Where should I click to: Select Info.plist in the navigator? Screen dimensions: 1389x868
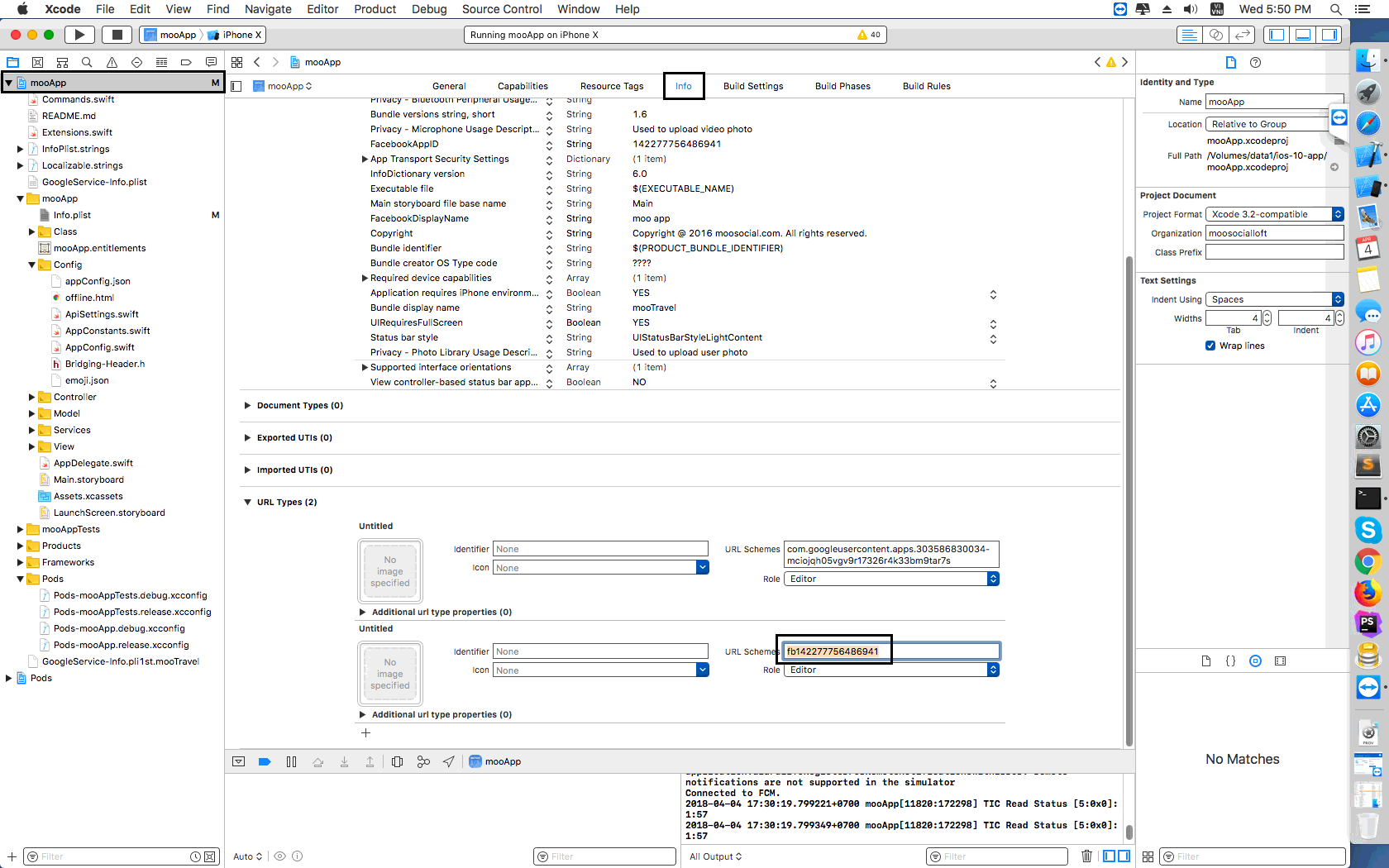pos(72,215)
